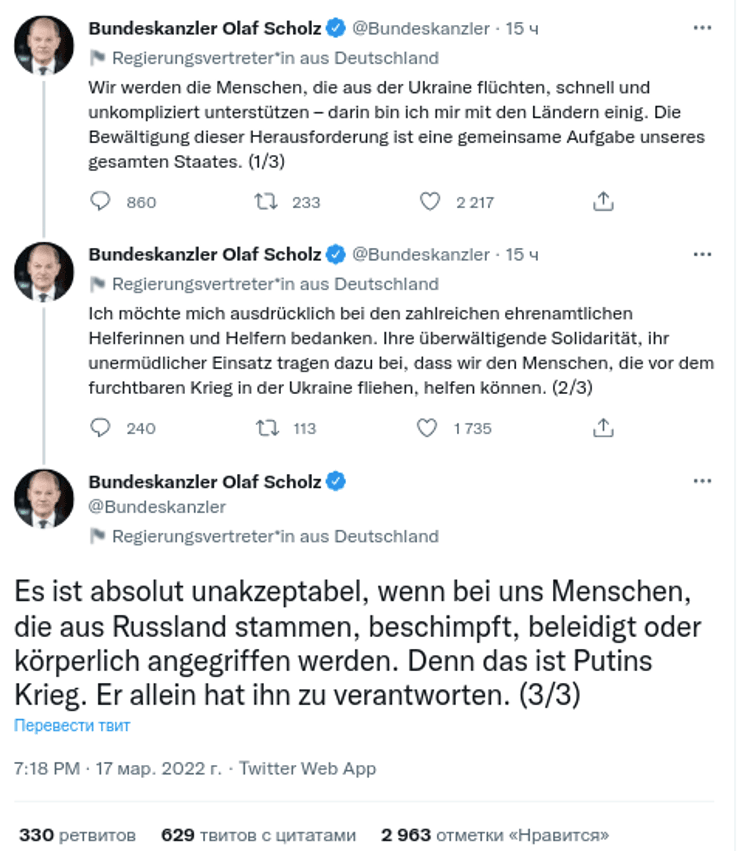
Task: Share the second tweet (2/3)
Action: pyautogui.click(x=603, y=428)
